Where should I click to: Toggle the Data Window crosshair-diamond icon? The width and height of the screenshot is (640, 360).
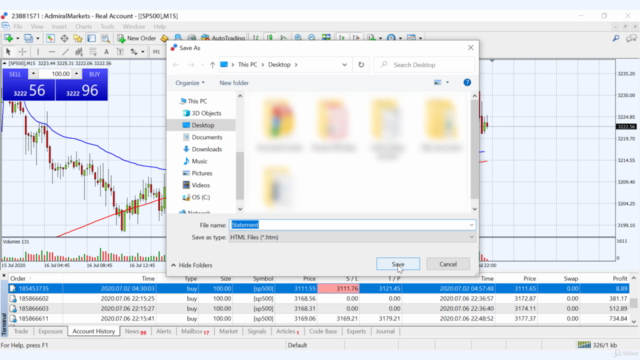[64, 38]
